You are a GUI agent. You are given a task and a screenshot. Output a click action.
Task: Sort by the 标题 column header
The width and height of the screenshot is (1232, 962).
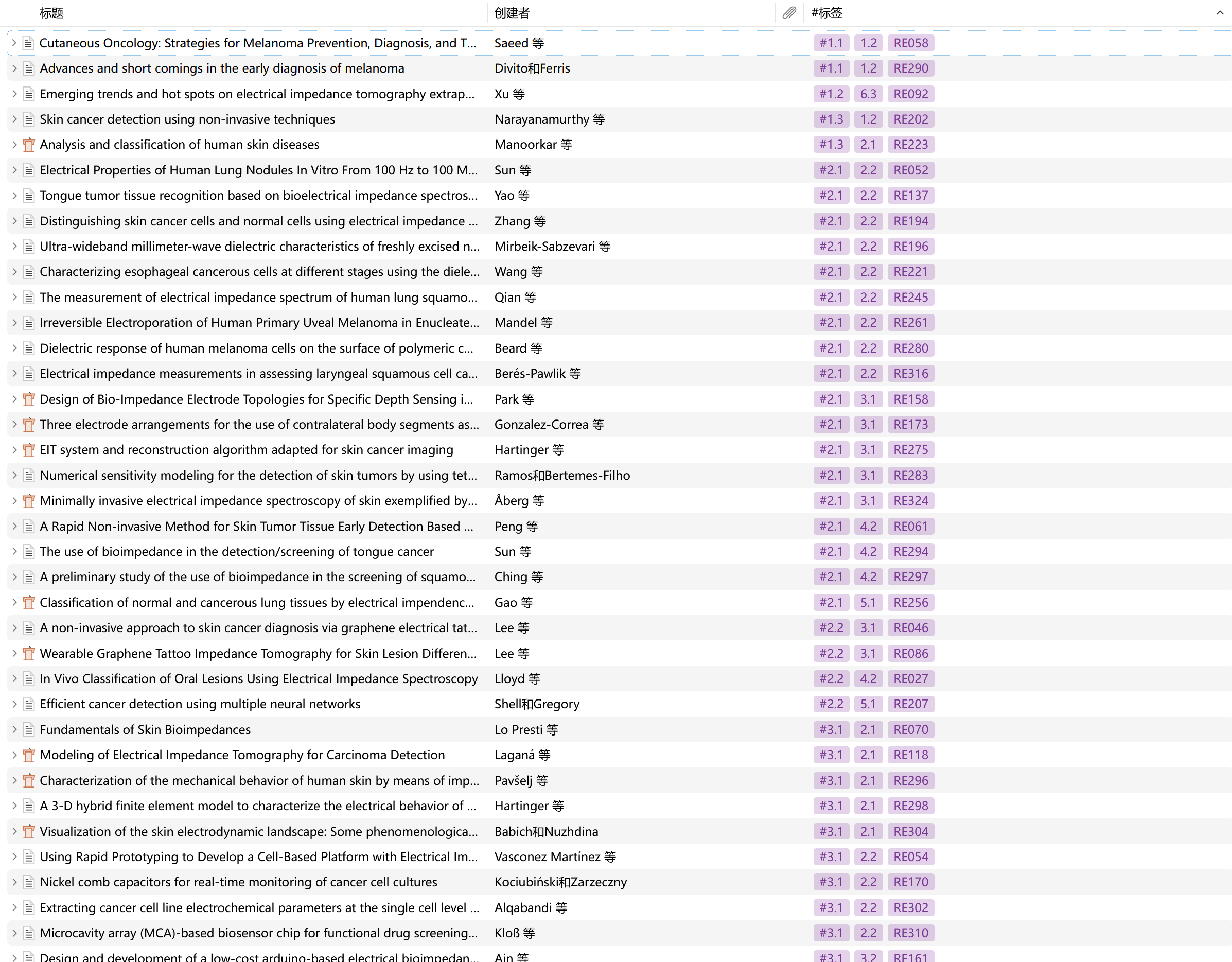point(51,12)
